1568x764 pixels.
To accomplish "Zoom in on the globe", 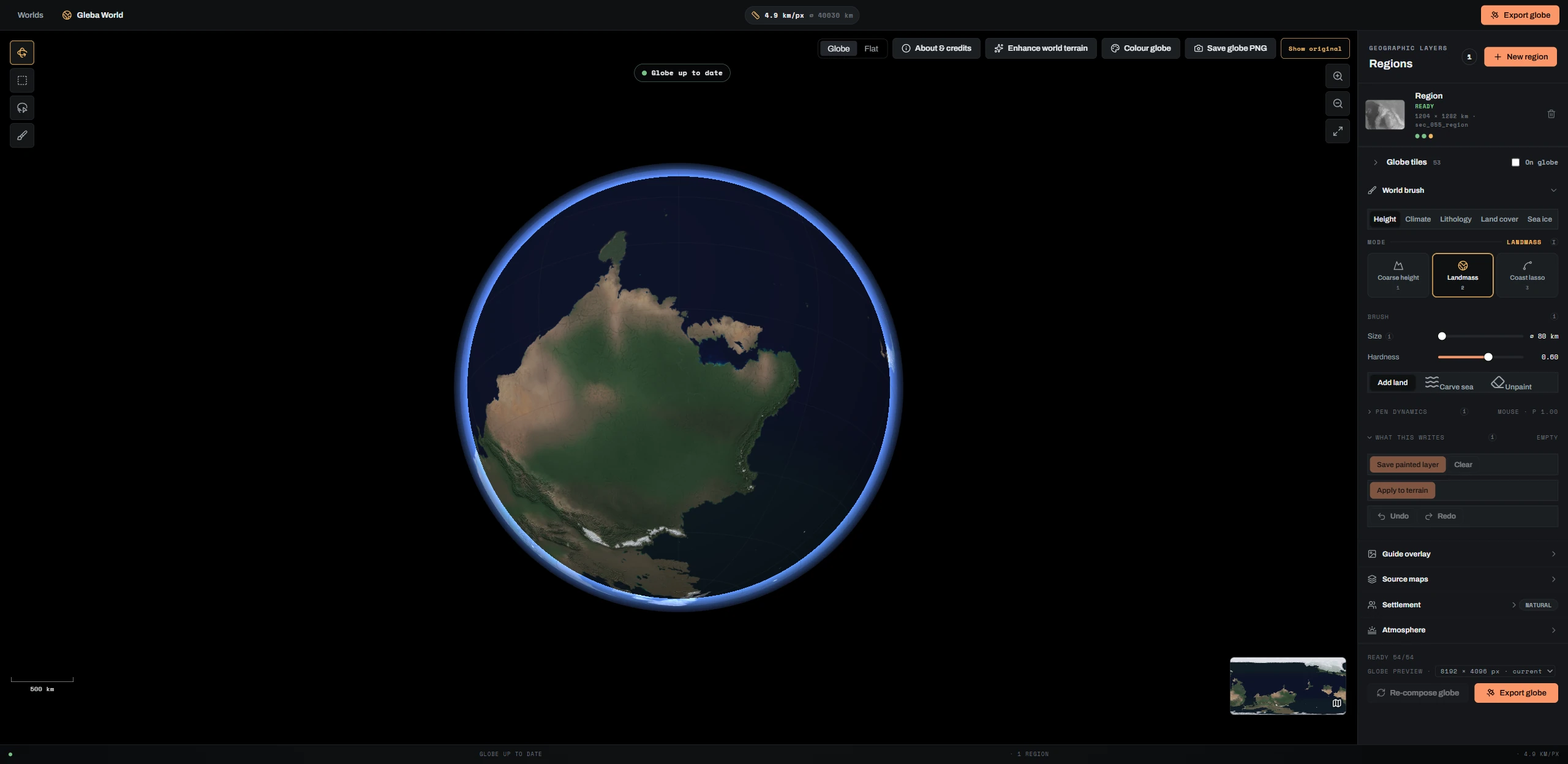I will click(x=1338, y=76).
